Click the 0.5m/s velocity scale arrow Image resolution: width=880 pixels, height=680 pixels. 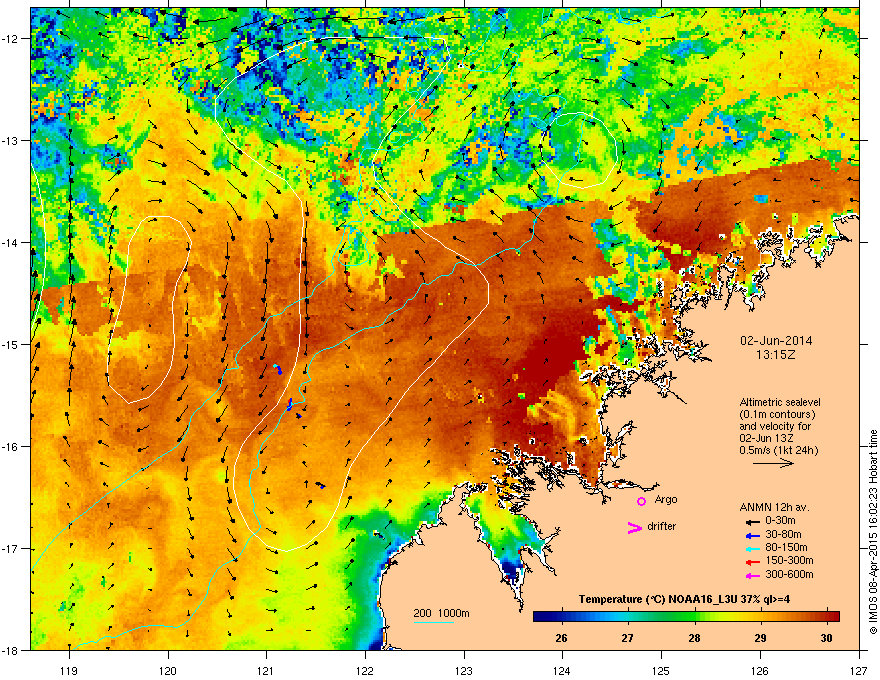[773, 463]
